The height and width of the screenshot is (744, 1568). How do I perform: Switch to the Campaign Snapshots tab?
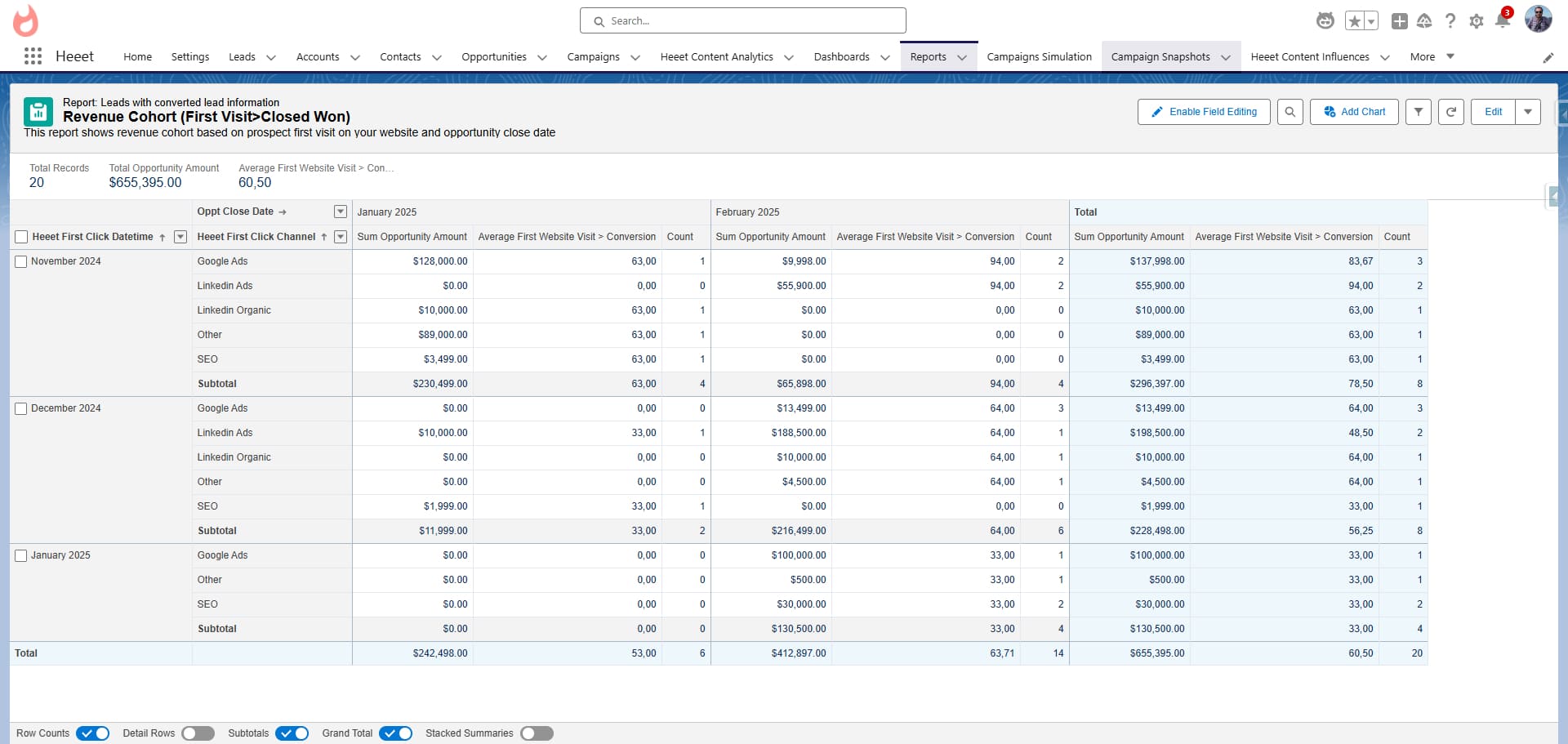coord(1160,56)
